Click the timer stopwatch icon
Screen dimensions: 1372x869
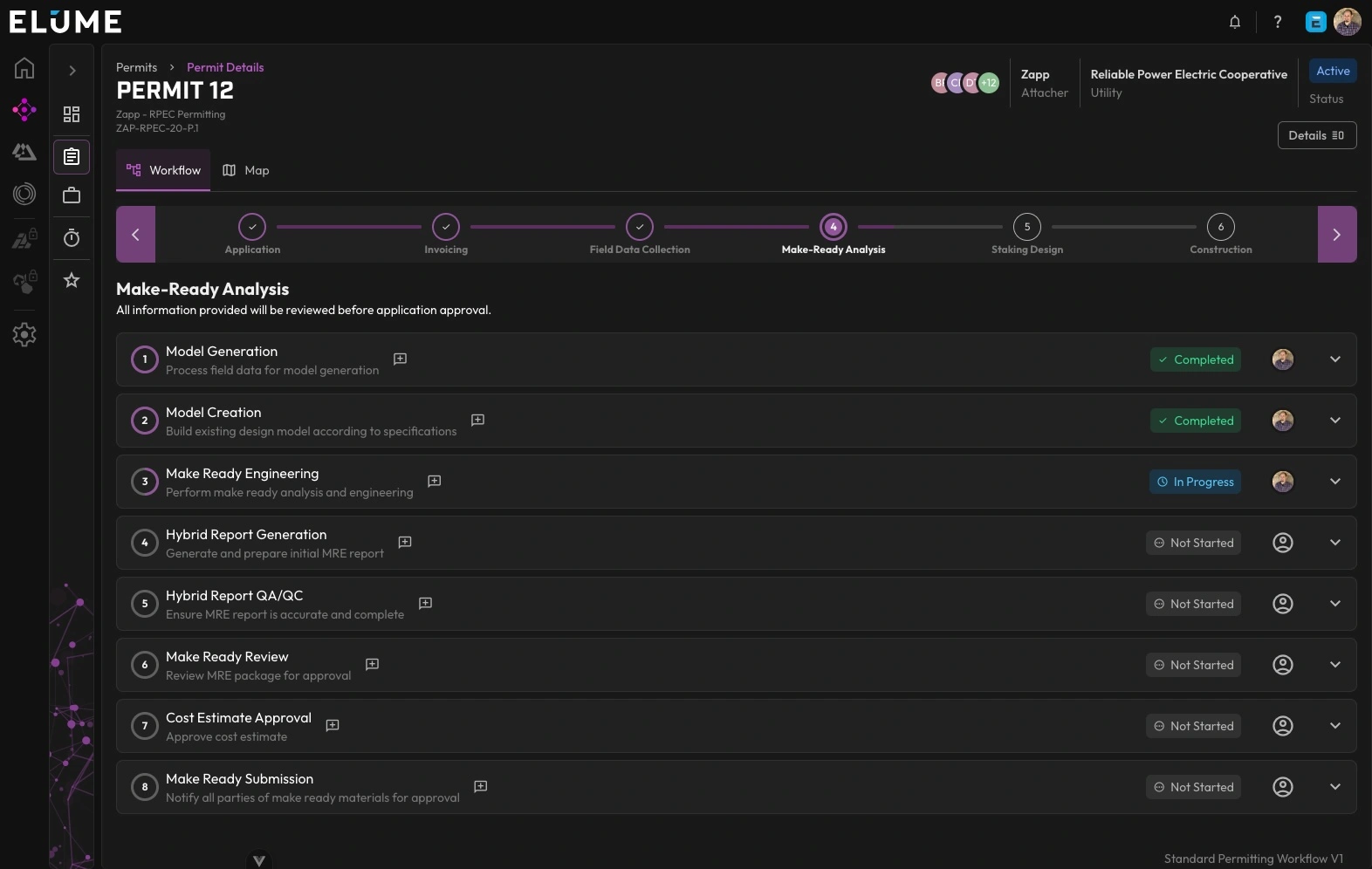[72, 237]
